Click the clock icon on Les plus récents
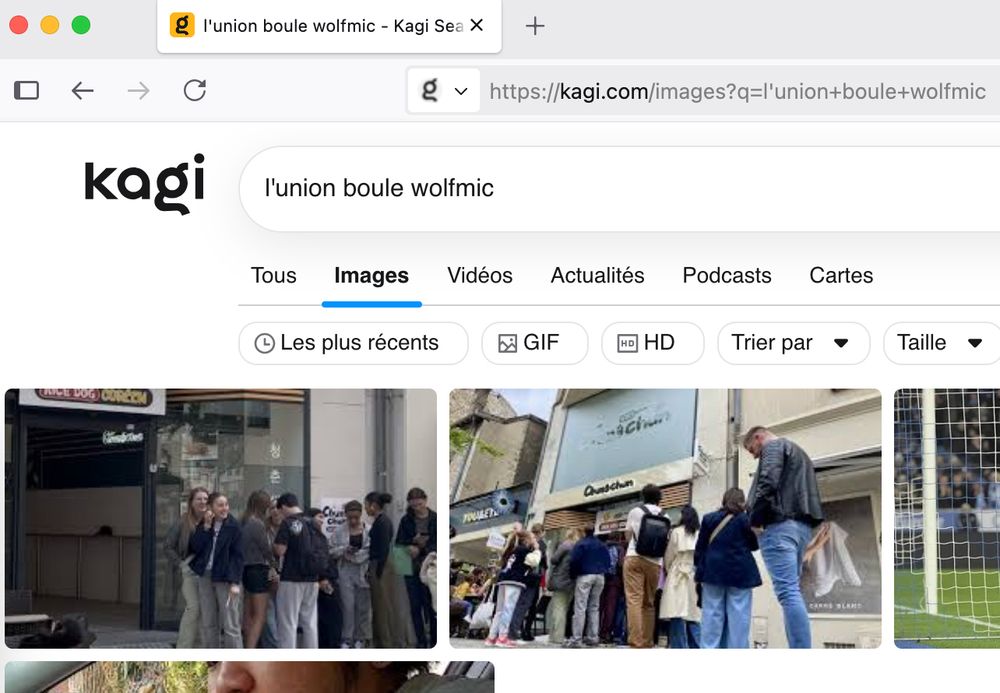This screenshot has height=693, width=1000. click(264, 343)
